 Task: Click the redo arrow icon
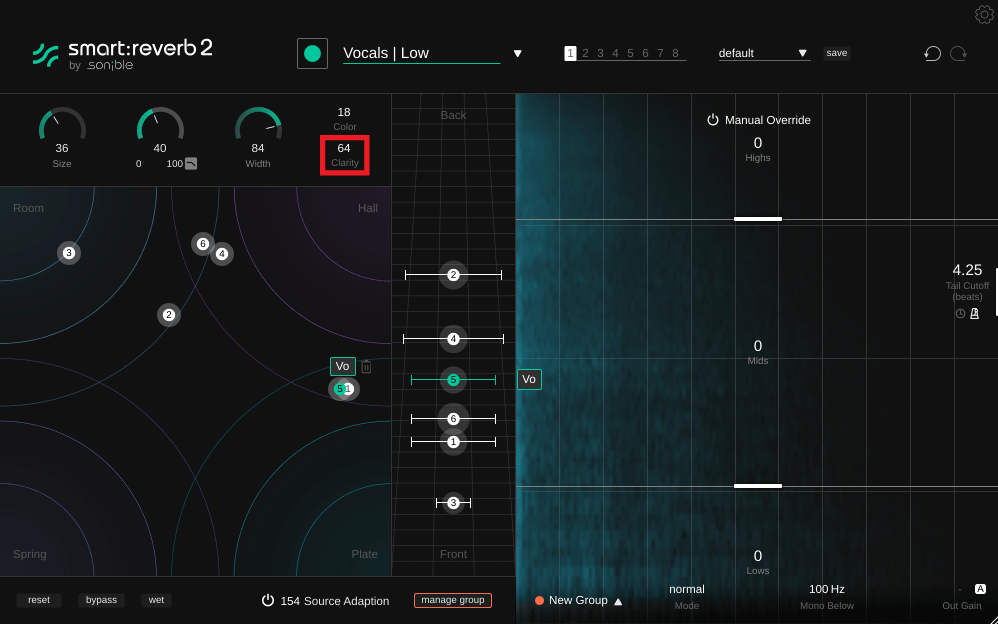coord(959,53)
